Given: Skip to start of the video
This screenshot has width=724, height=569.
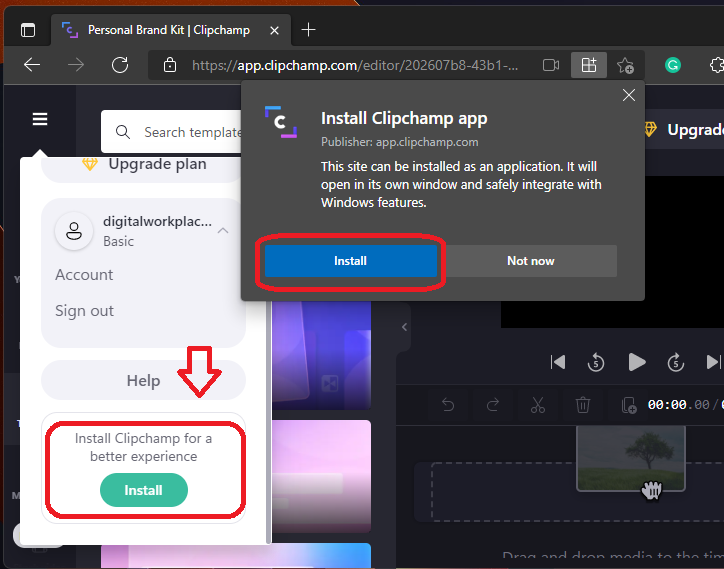Looking at the screenshot, I should point(558,362).
